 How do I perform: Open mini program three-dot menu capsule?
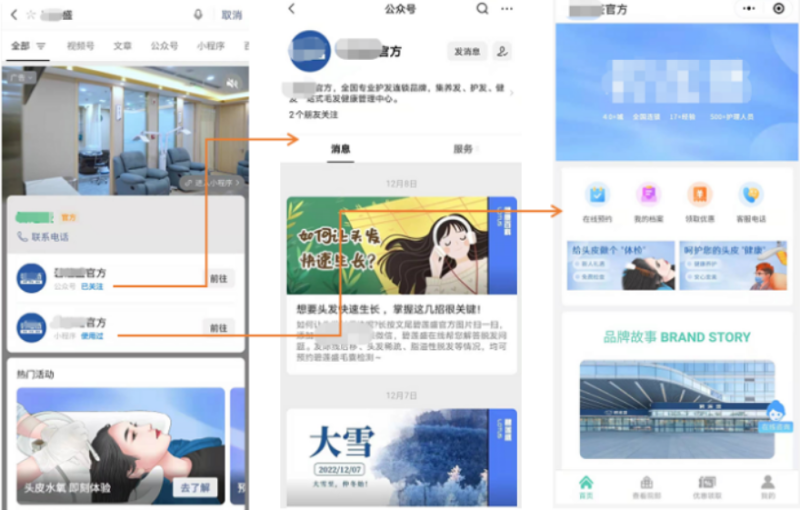748,8
